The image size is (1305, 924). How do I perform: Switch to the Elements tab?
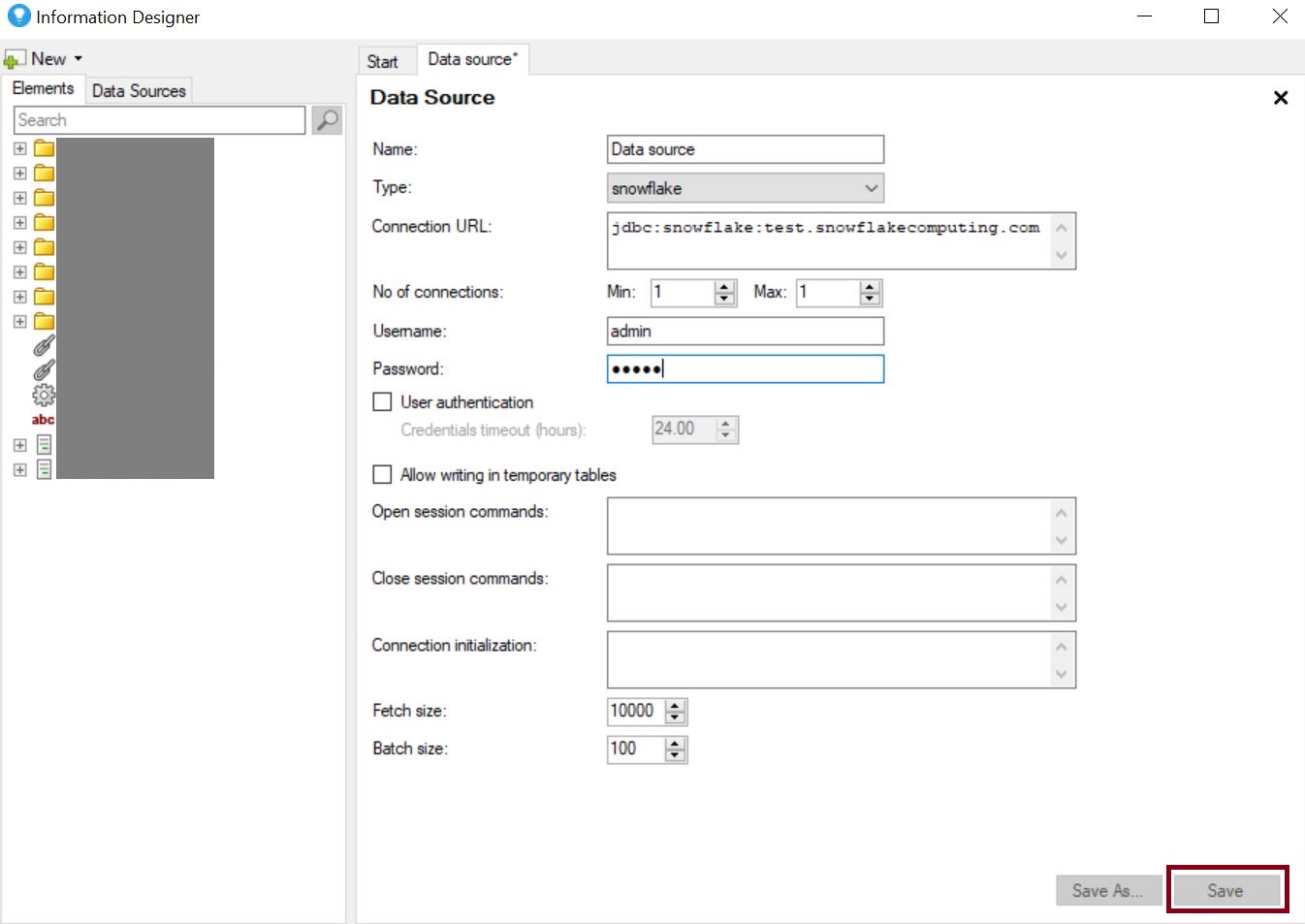coord(43,89)
